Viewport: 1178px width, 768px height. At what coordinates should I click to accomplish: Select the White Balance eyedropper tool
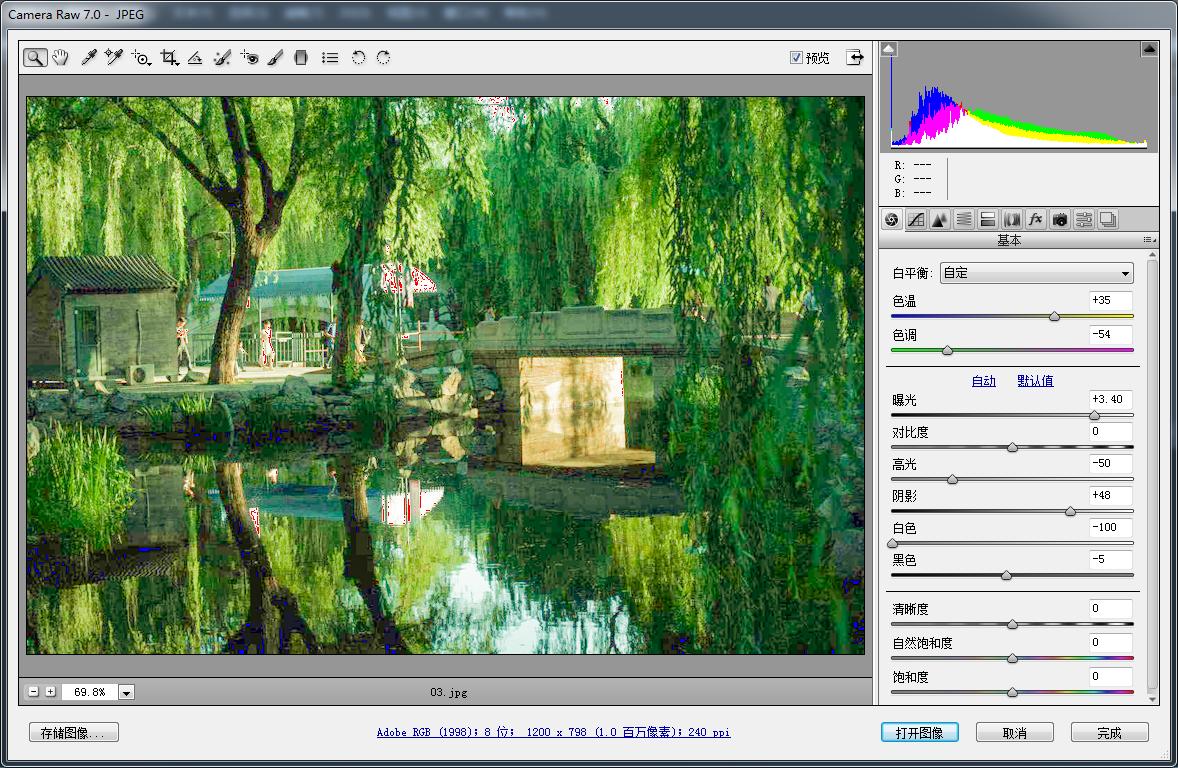coord(89,58)
